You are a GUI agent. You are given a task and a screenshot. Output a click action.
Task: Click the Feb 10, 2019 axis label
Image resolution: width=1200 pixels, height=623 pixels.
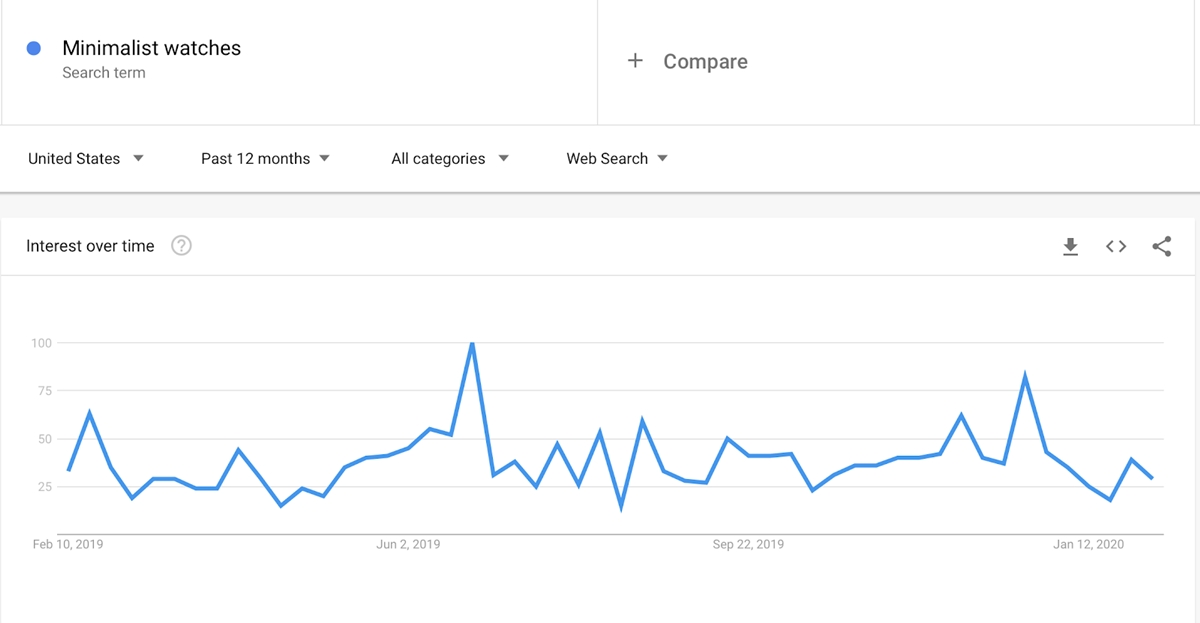[x=68, y=545]
